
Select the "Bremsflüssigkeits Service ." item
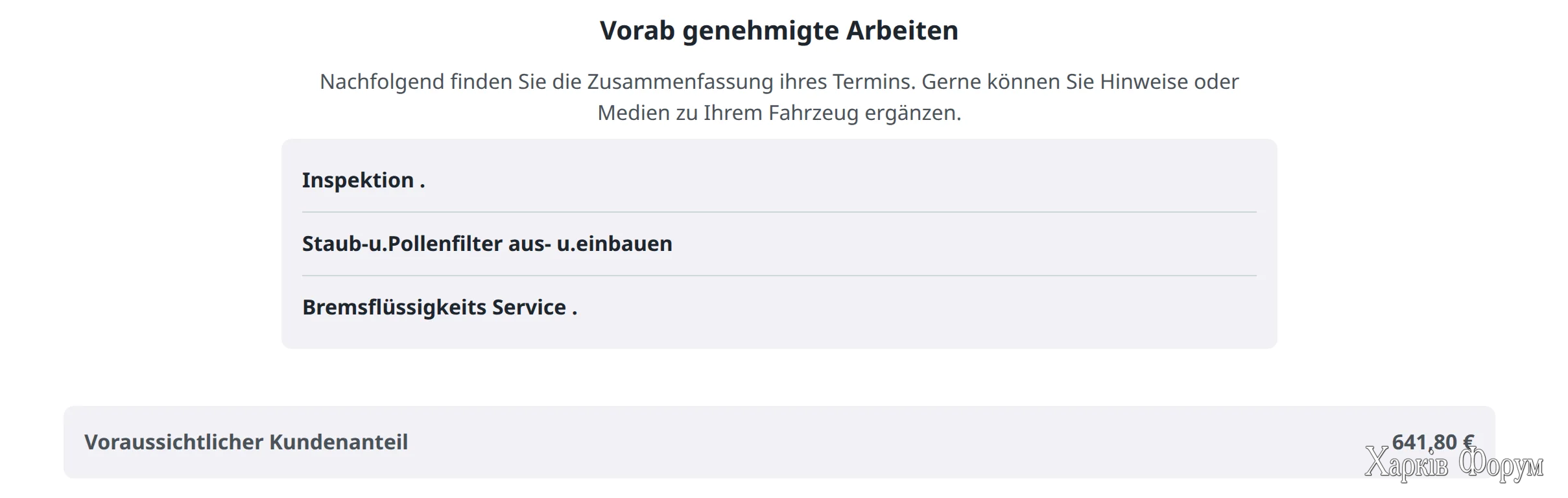pos(439,307)
